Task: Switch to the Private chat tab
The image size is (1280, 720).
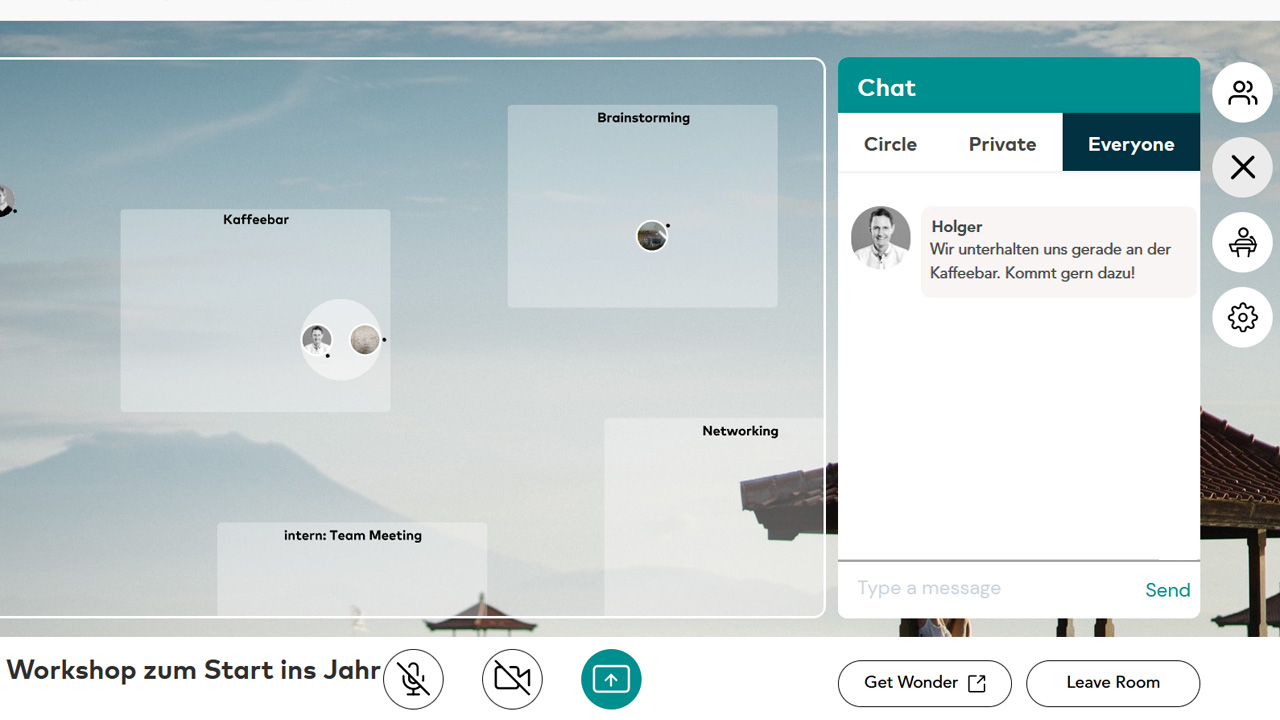Action: (1002, 144)
